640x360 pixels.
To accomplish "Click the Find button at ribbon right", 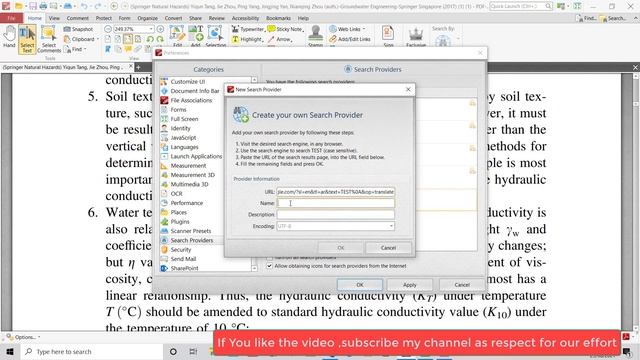I will pyautogui.click(x=586, y=18).
